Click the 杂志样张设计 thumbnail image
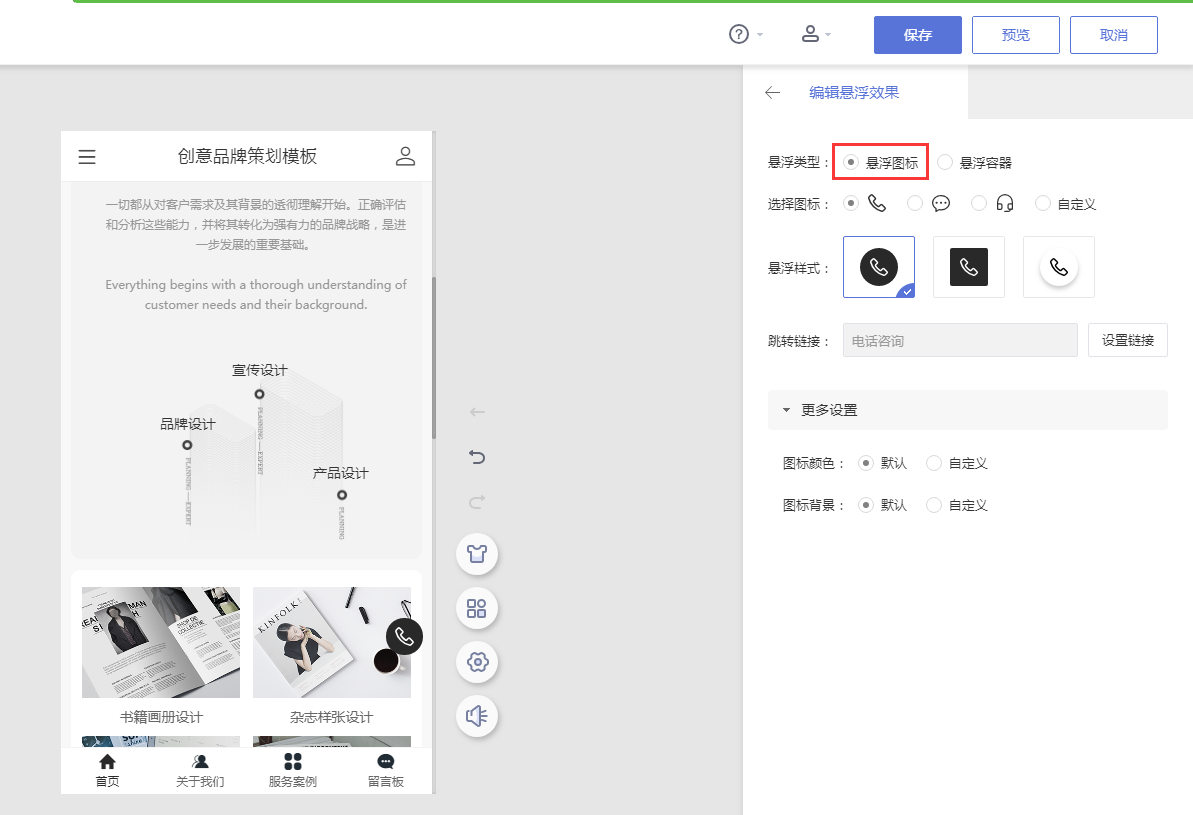Screen dimensions: 1193x815 [x=332, y=642]
